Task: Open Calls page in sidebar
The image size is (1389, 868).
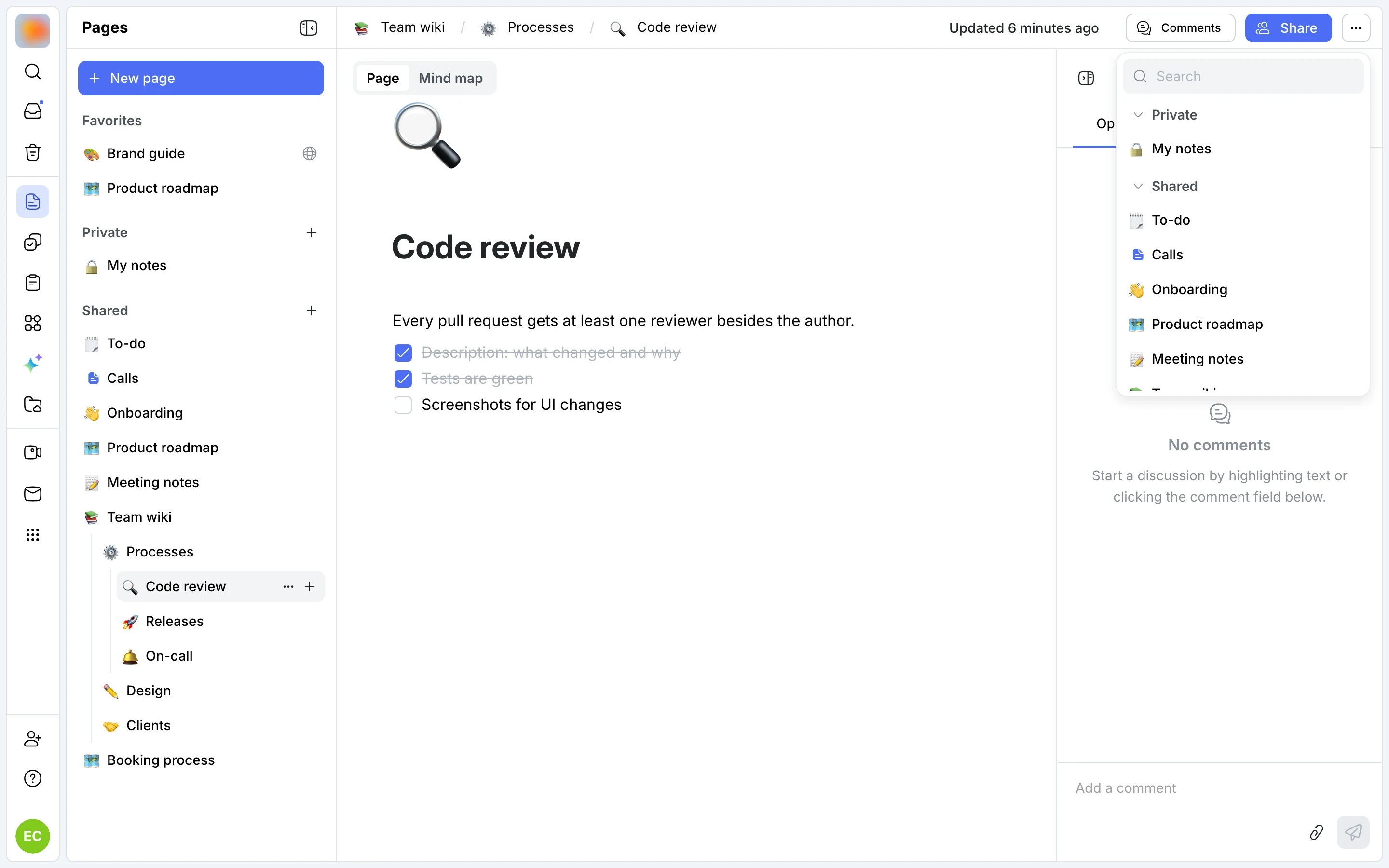Action: [201, 379]
